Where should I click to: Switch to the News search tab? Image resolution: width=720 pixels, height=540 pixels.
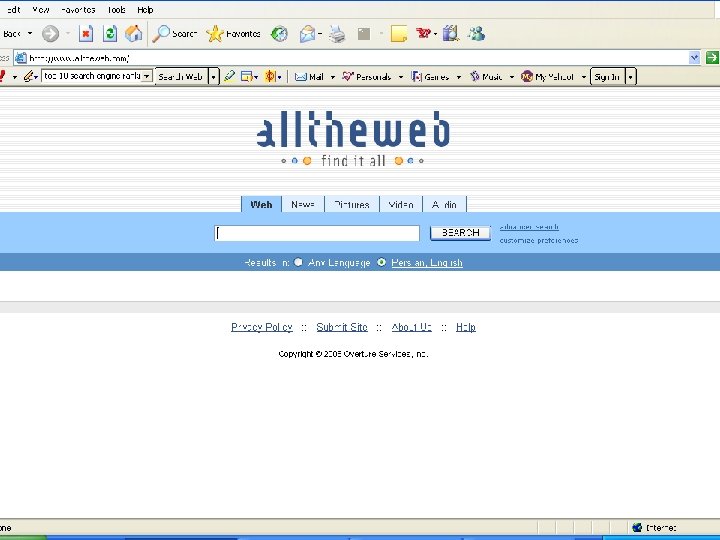pos(303,204)
